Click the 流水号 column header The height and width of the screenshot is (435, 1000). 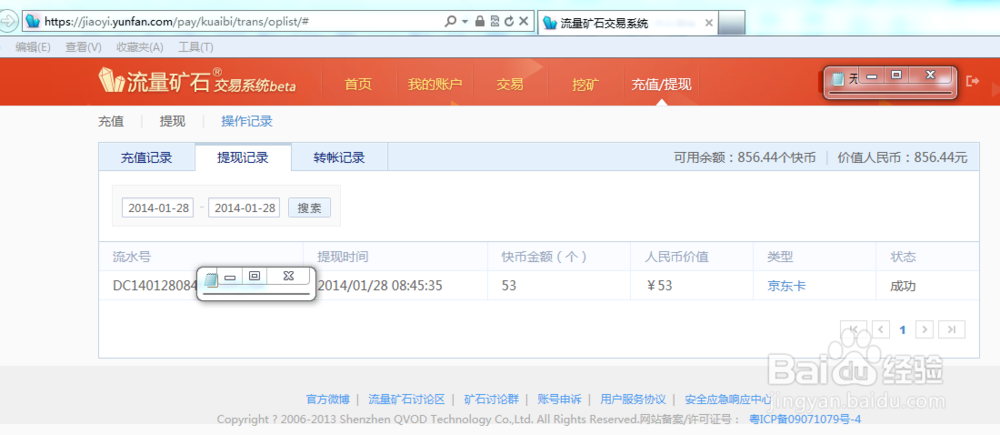[x=132, y=257]
